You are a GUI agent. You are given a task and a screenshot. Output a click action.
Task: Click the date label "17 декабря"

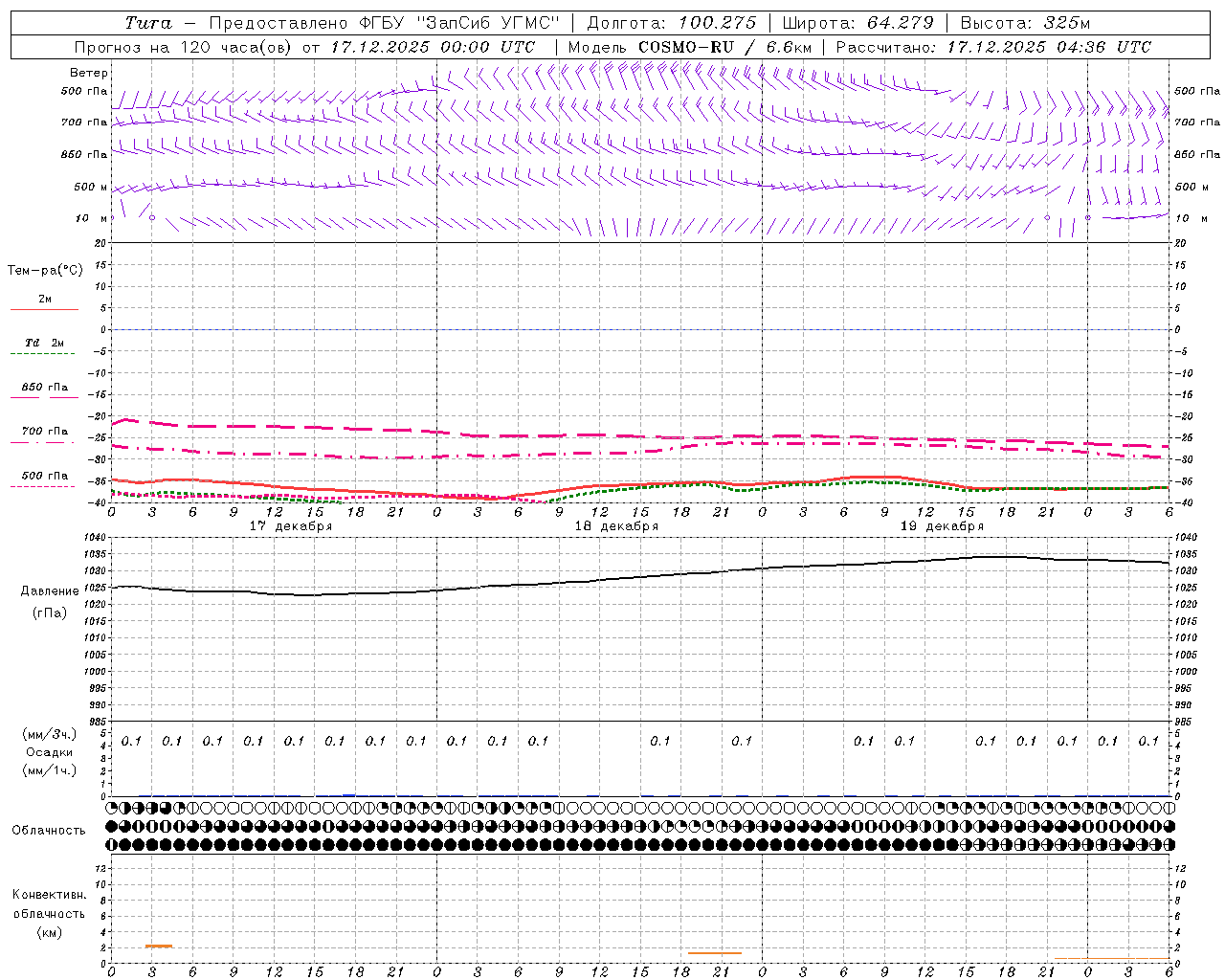tap(291, 526)
